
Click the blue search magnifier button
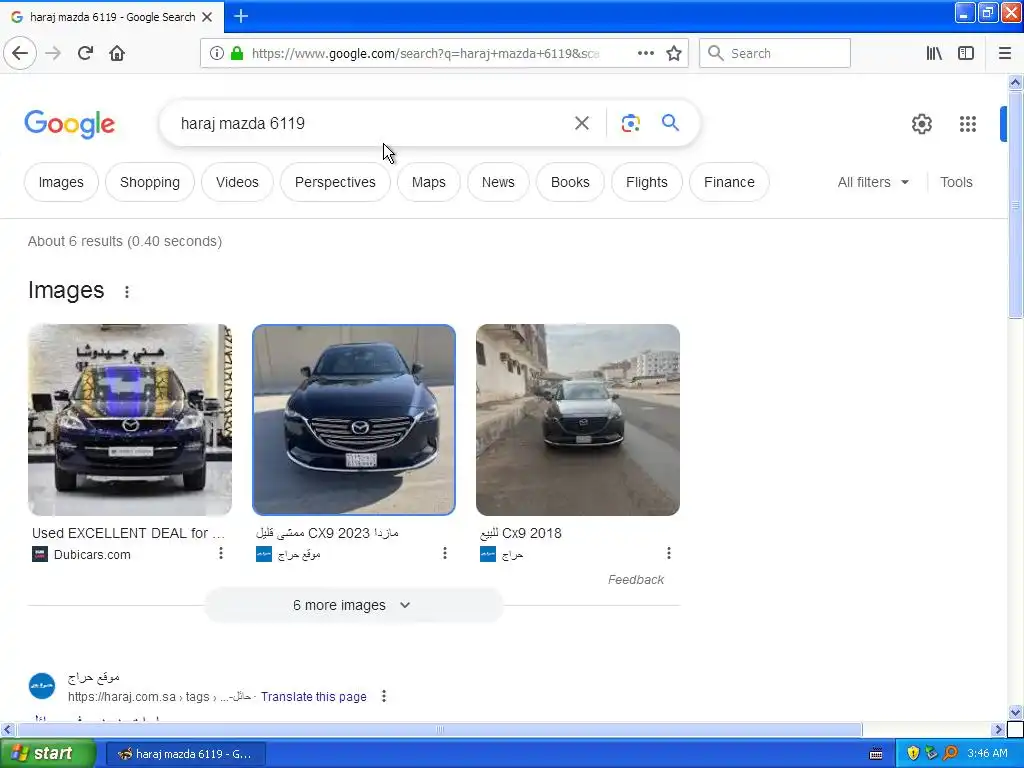coord(670,122)
